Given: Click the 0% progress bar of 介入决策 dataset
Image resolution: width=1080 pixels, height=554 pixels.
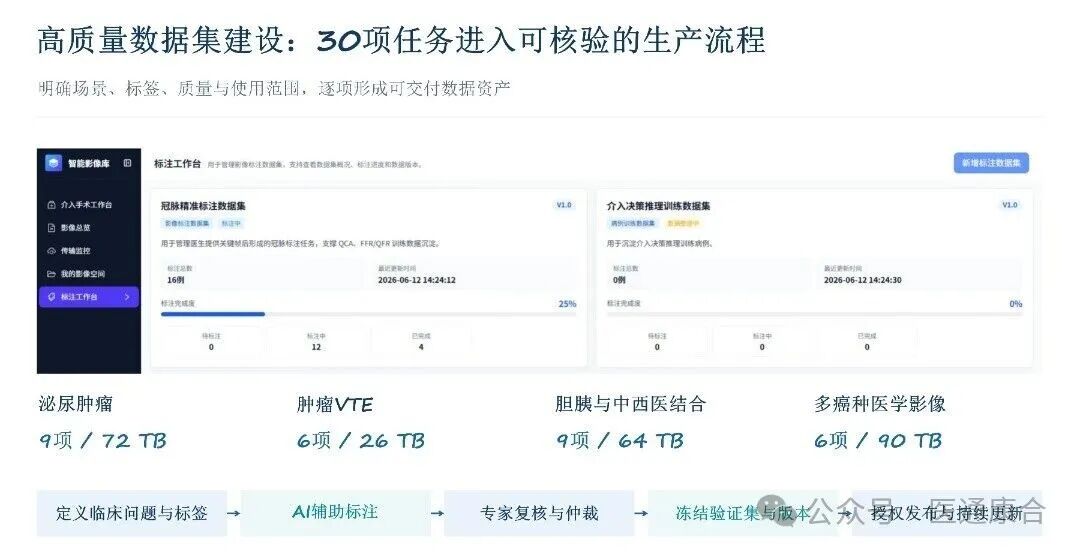Looking at the screenshot, I should [x=814, y=314].
